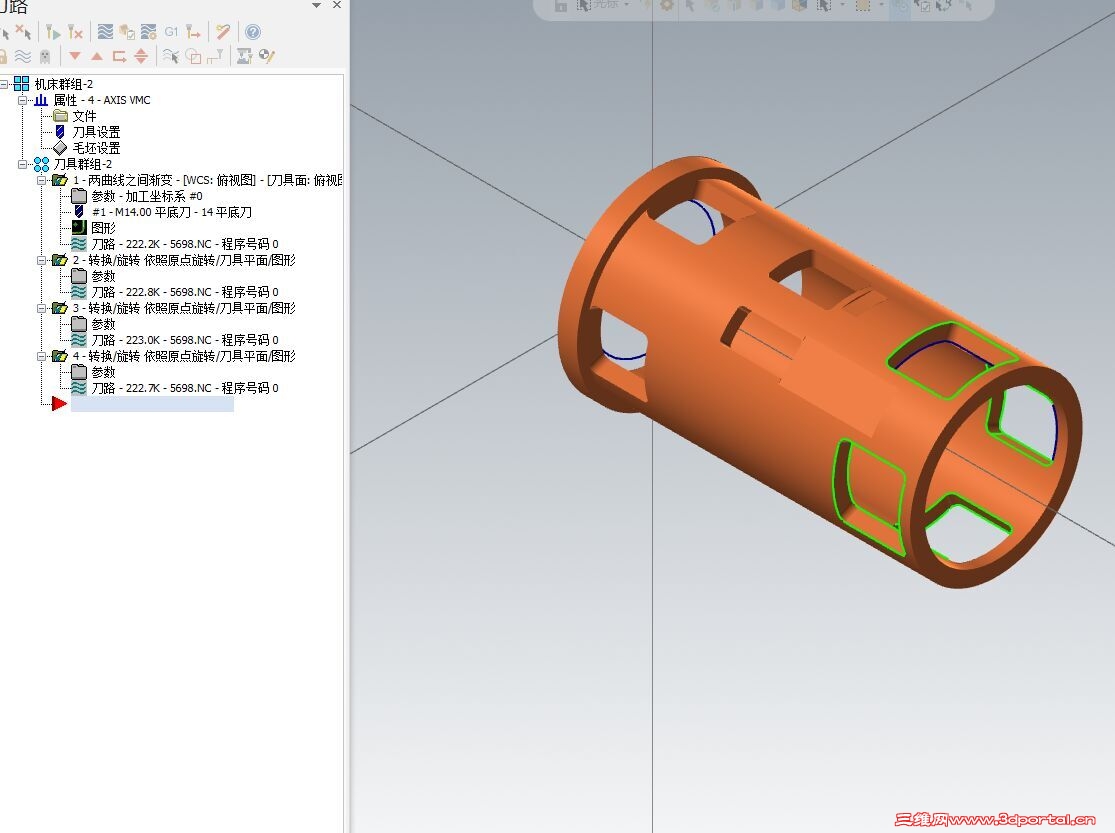The height and width of the screenshot is (833, 1115).
Task: Open 参数 under operation 3
Action: 103,324
